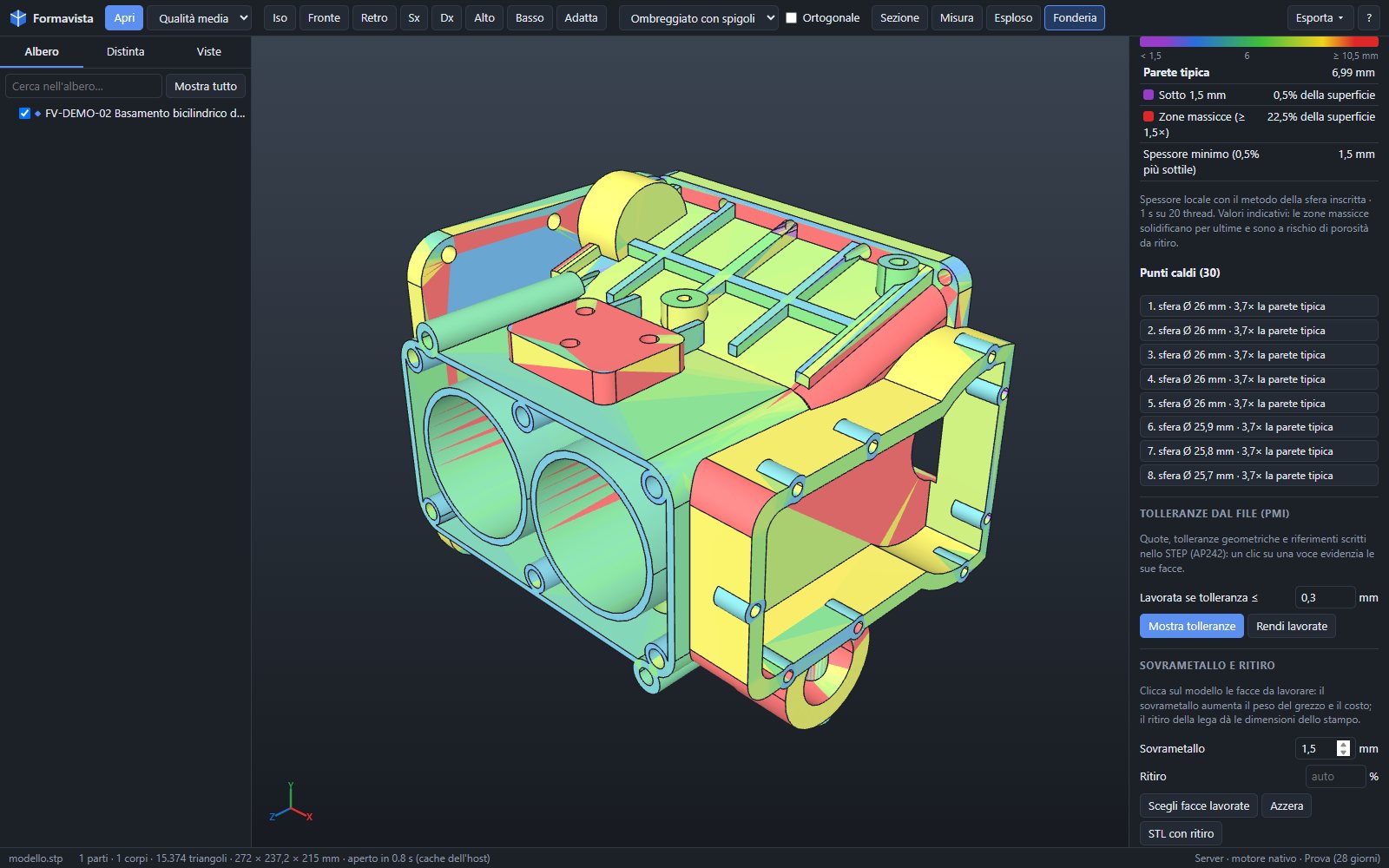1389x868 pixels.
Task: Click the Ritiro auto input field
Action: coord(1335,777)
